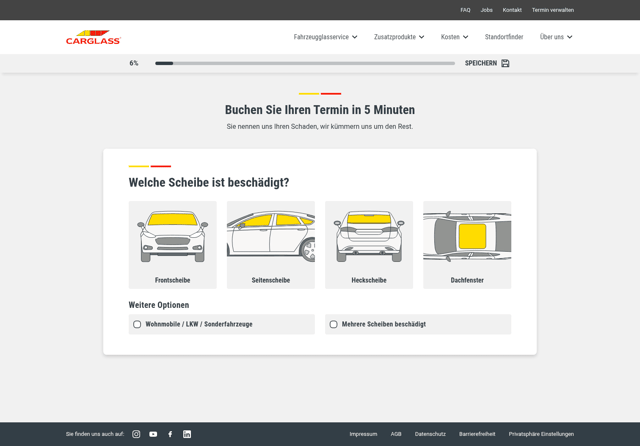Open the LinkedIn icon in the footer
This screenshot has height=446, width=640.
187,434
